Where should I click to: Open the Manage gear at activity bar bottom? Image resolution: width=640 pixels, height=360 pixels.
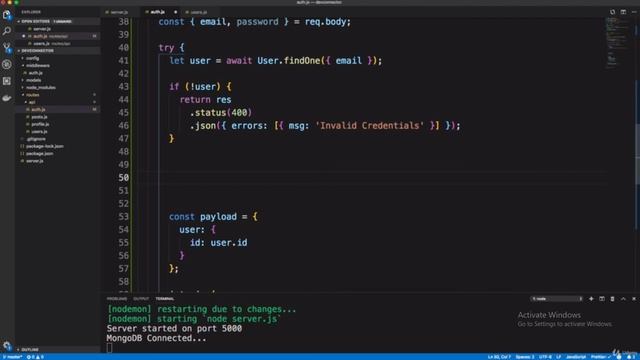point(7,346)
